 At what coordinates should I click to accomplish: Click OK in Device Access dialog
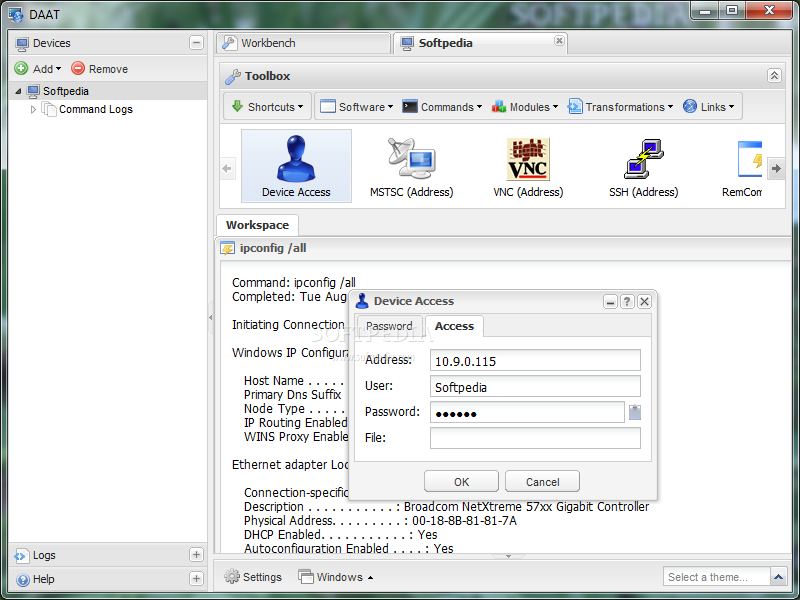click(461, 482)
